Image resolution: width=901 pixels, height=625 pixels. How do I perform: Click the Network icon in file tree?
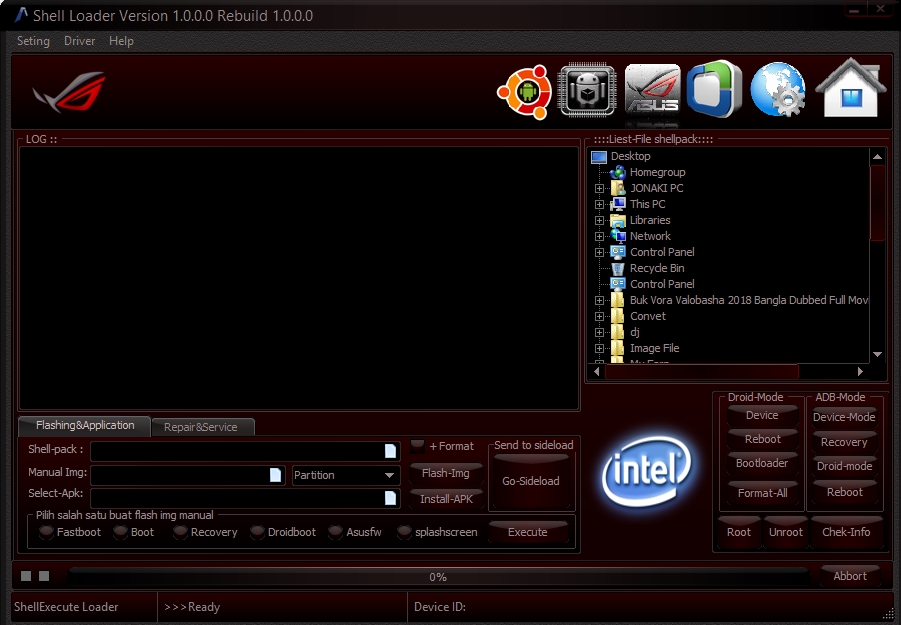coord(618,236)
